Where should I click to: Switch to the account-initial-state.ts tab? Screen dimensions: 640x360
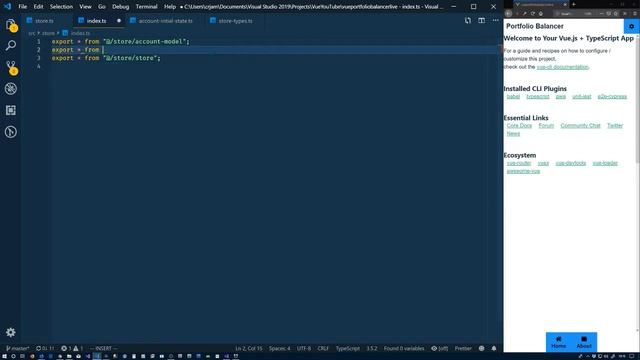pyautogui.click(x=165, y=21)
